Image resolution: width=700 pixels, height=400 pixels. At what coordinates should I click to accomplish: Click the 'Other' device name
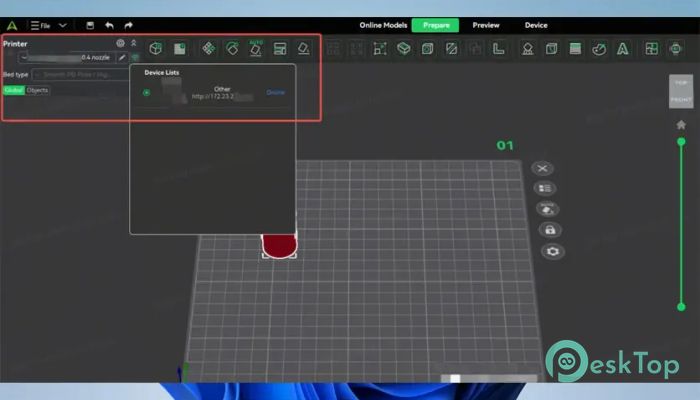pyautogui.click(x=222, y=89)
